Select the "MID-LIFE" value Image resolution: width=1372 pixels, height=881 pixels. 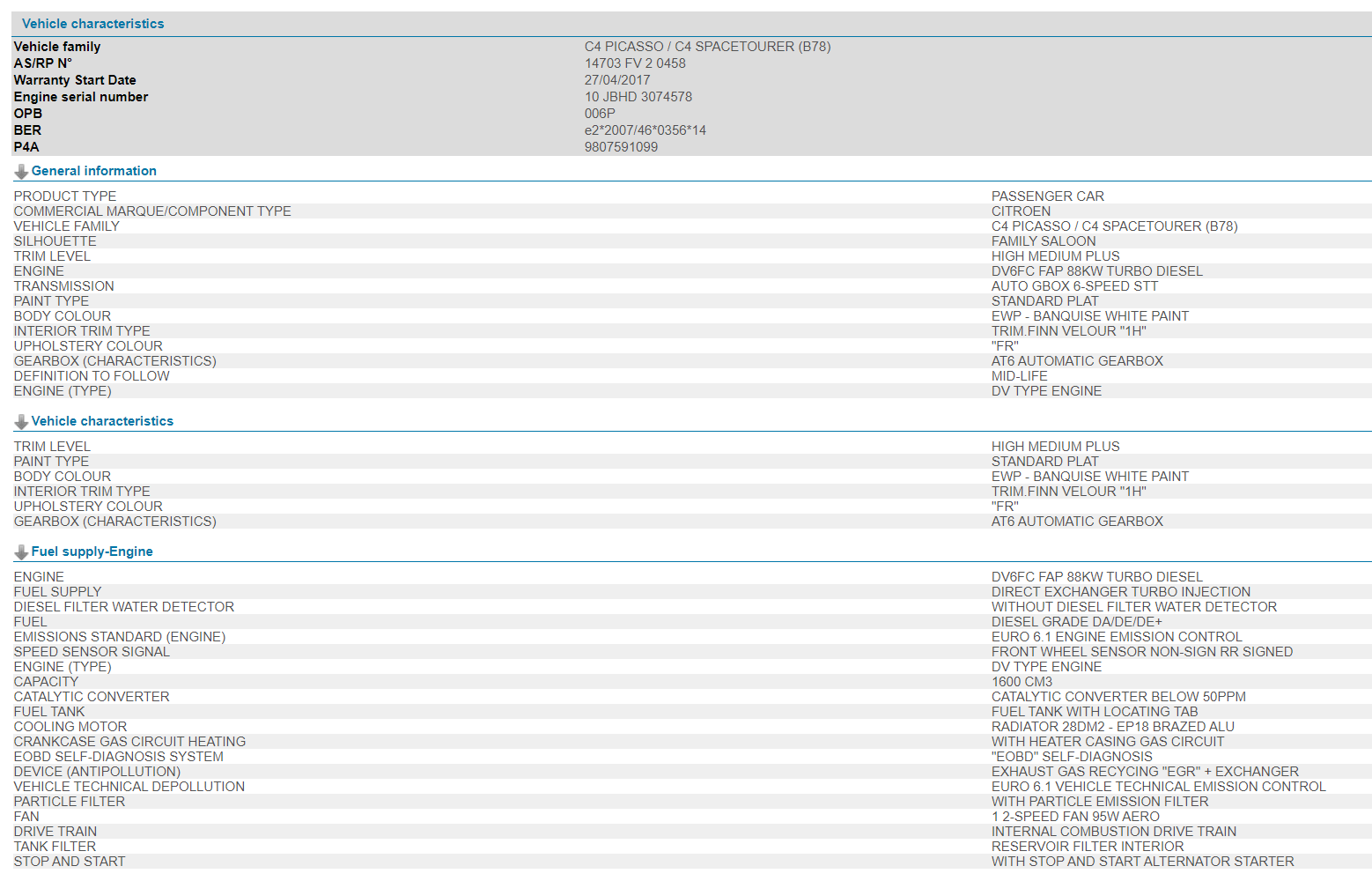click(1020, 376)
